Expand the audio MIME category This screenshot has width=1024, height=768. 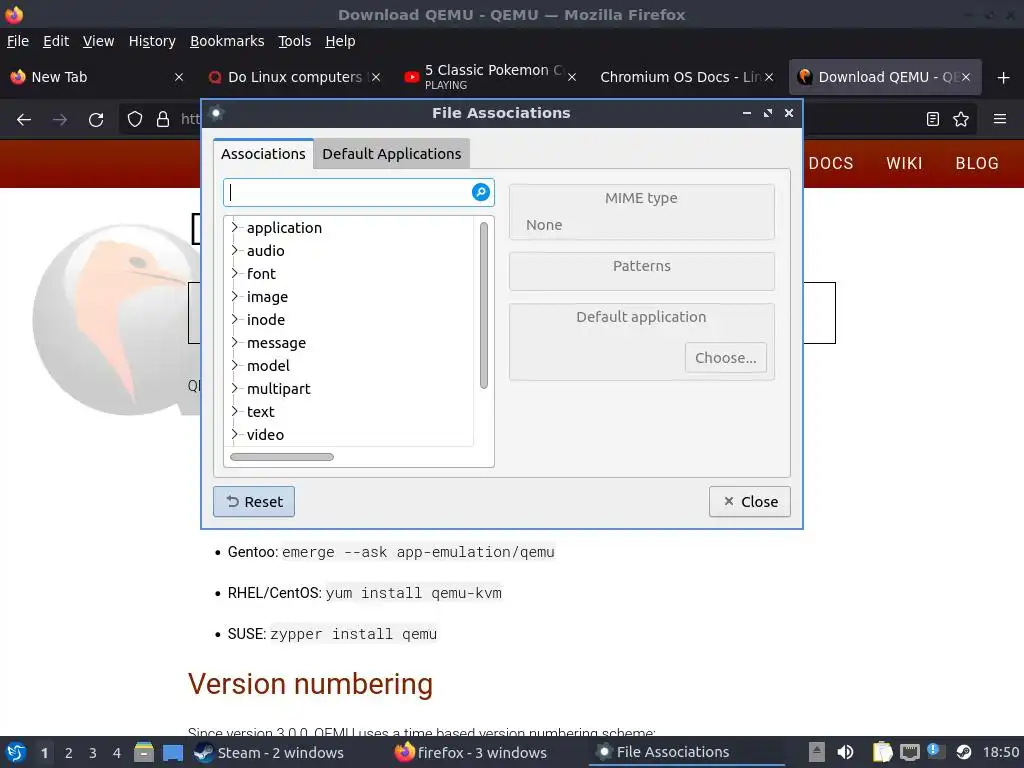click(234, 250)
